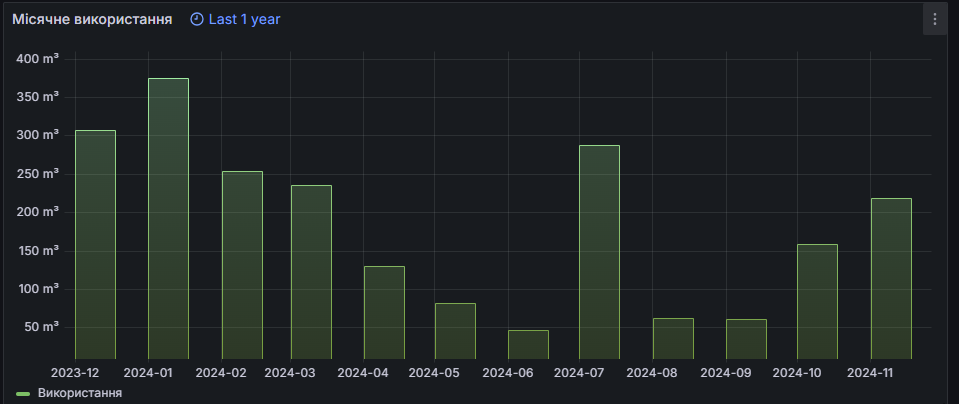Click the 2024-05 bar
This screenshot has height=404, width=959.
pos(456,331)
